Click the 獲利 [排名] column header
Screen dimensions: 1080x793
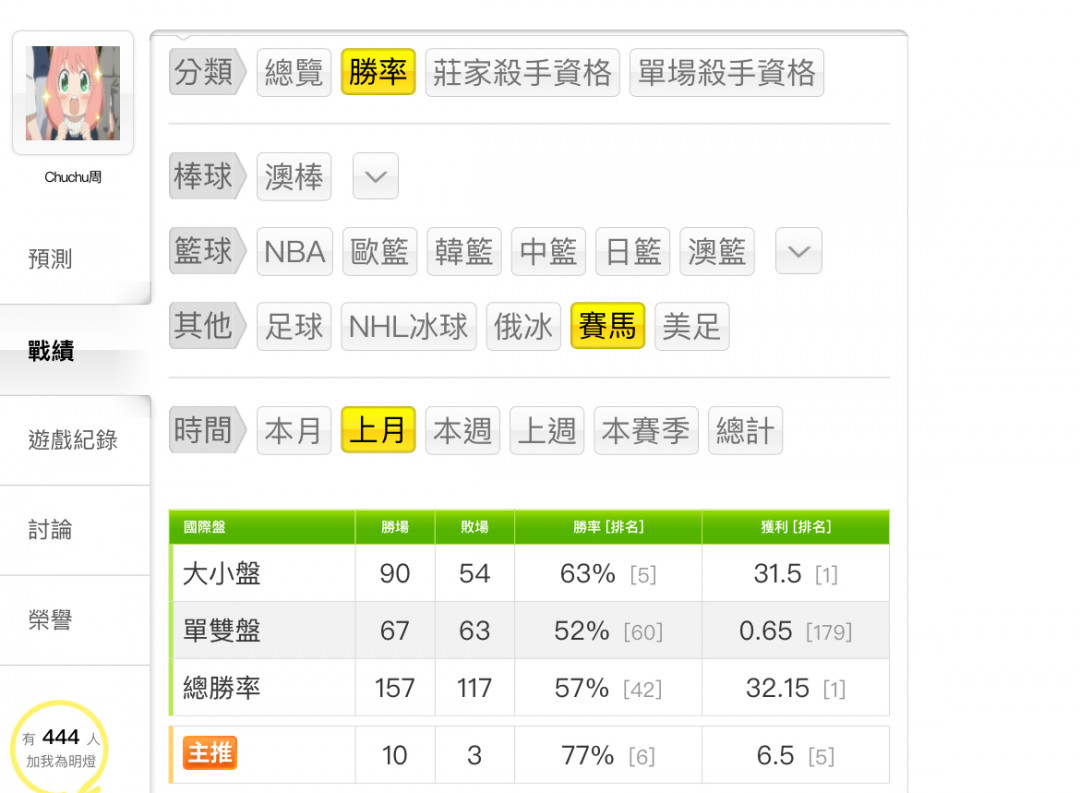[796, 527]
